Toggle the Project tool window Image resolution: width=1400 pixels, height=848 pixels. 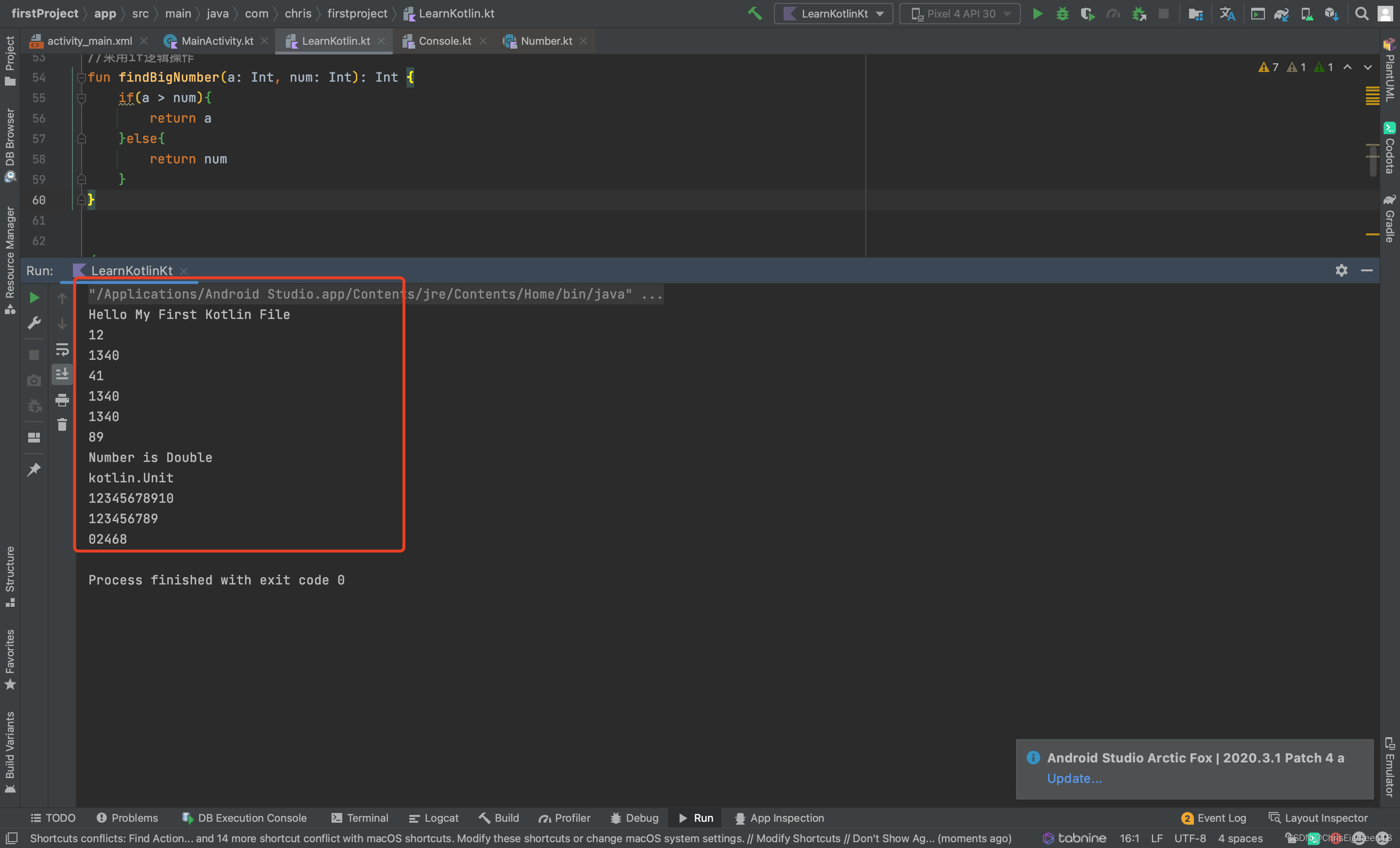[10, 61]
